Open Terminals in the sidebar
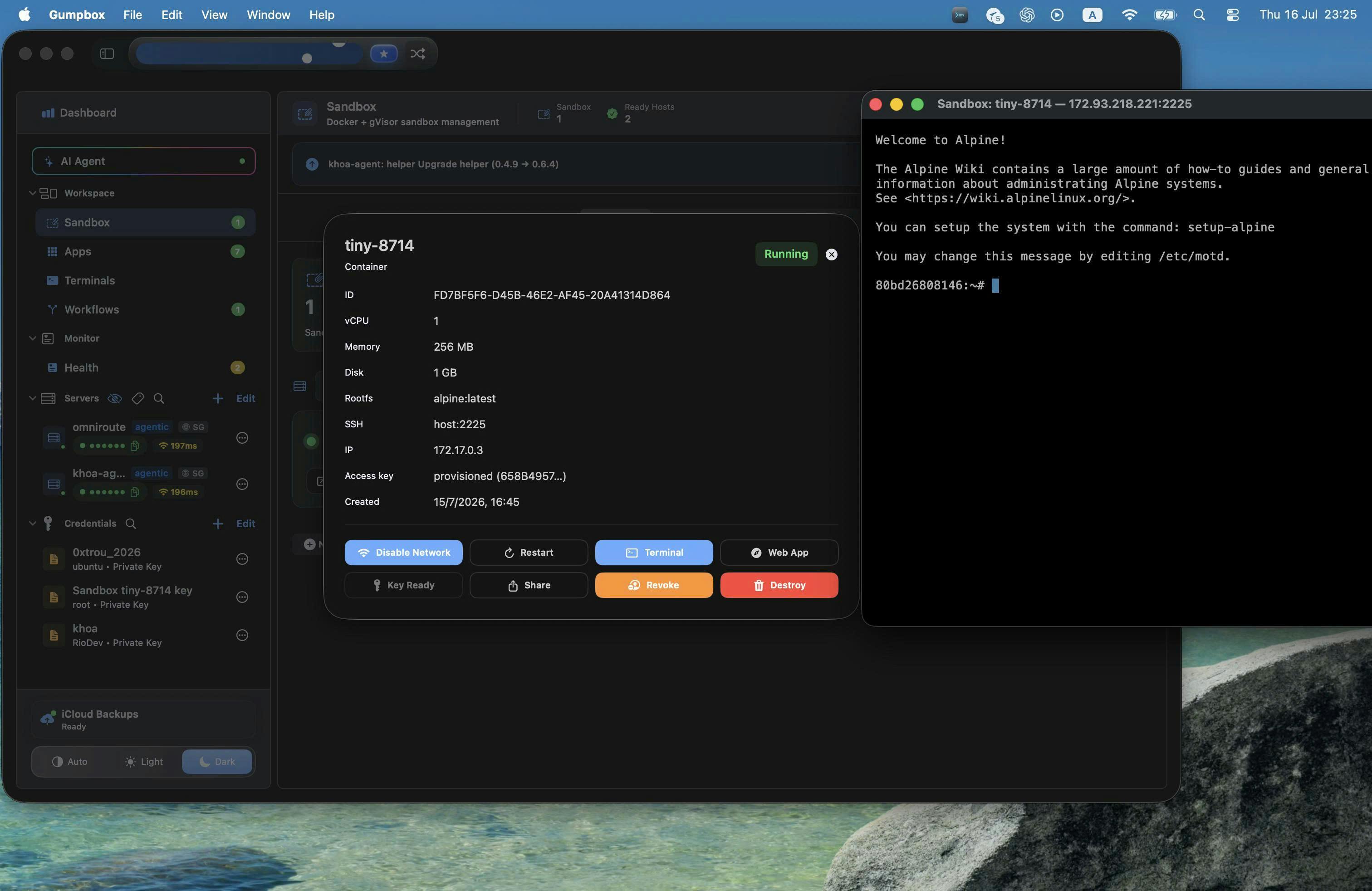 tap(145, 281)
